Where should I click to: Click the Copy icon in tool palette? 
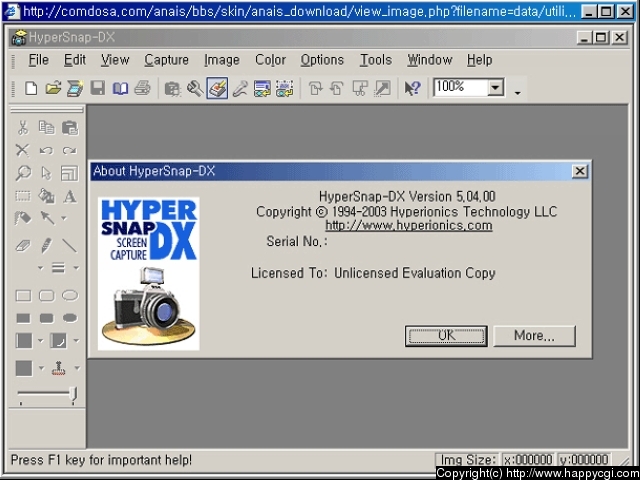[x=46, y=128]
